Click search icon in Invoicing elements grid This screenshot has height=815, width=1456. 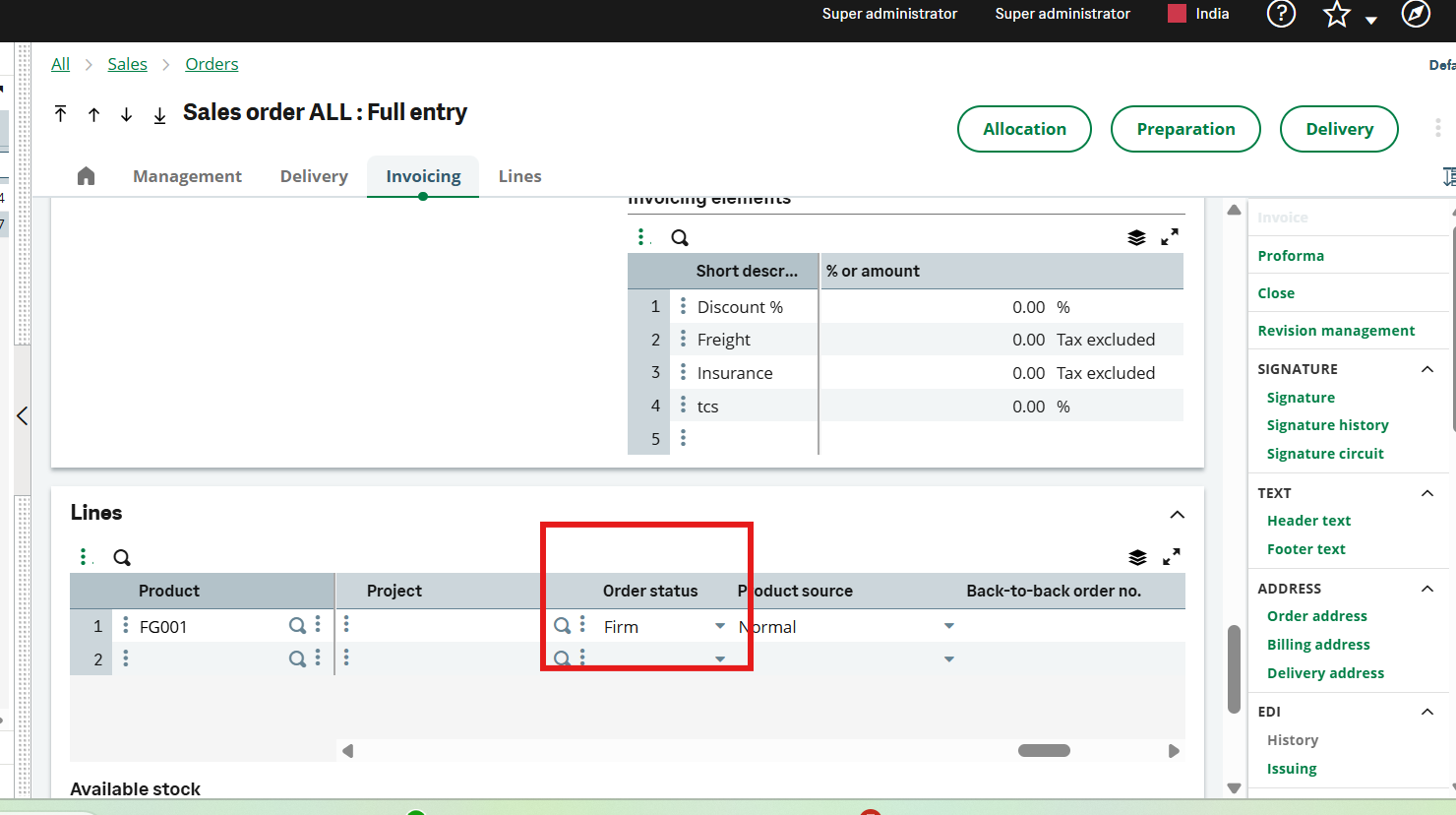680,237
